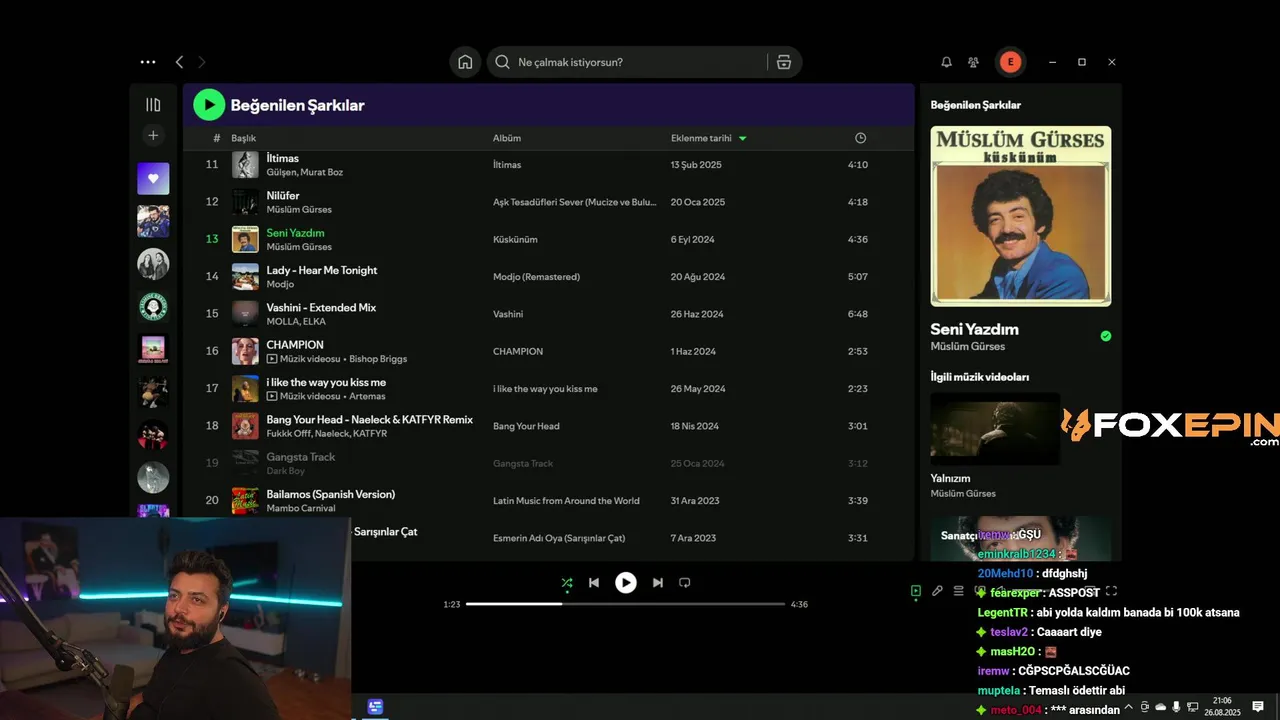Viewport: 1280px width, 720px height.
Task: Play Beğenilen Şarkılar with green play button
Action: (208, 105)
